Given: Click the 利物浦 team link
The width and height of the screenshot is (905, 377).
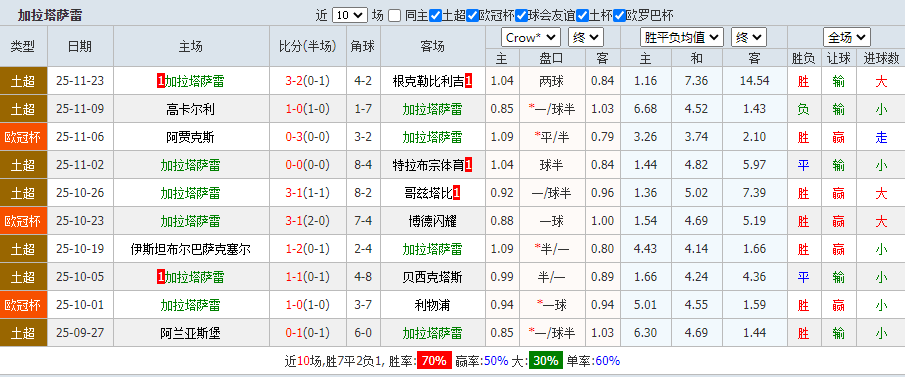Looking at the screenshot, I should pyautogui.click(x=432, y=305).
